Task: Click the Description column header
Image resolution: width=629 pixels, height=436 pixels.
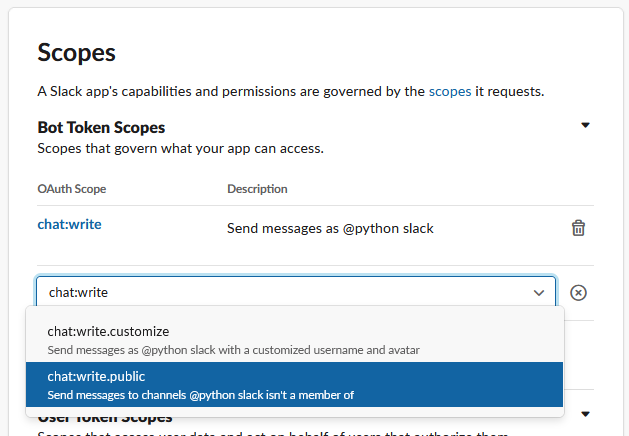Action: 257,188
